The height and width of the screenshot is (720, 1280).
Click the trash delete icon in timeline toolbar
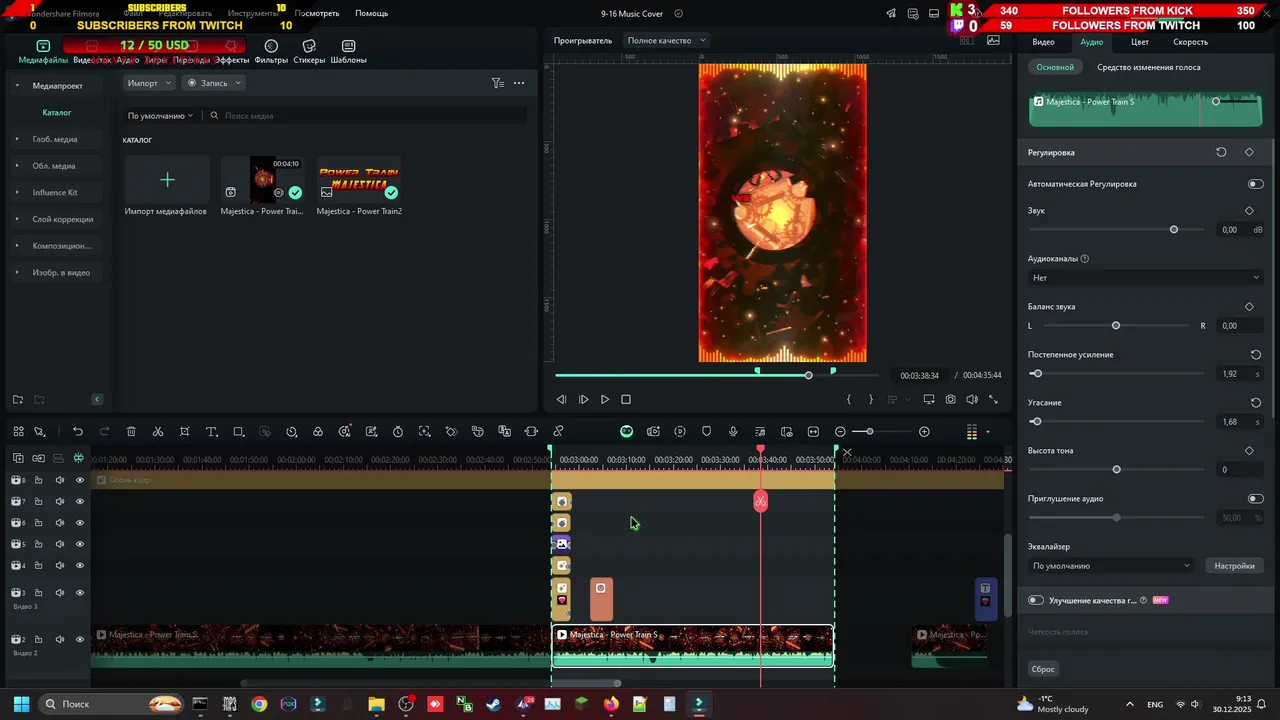coord(131,431)
